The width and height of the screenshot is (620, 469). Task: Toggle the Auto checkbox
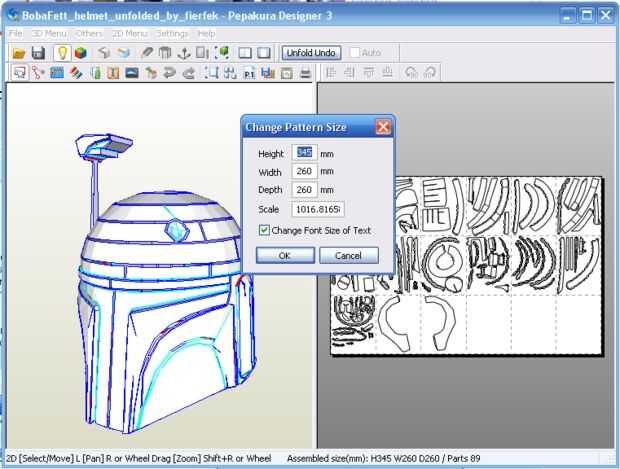(355, 53)
